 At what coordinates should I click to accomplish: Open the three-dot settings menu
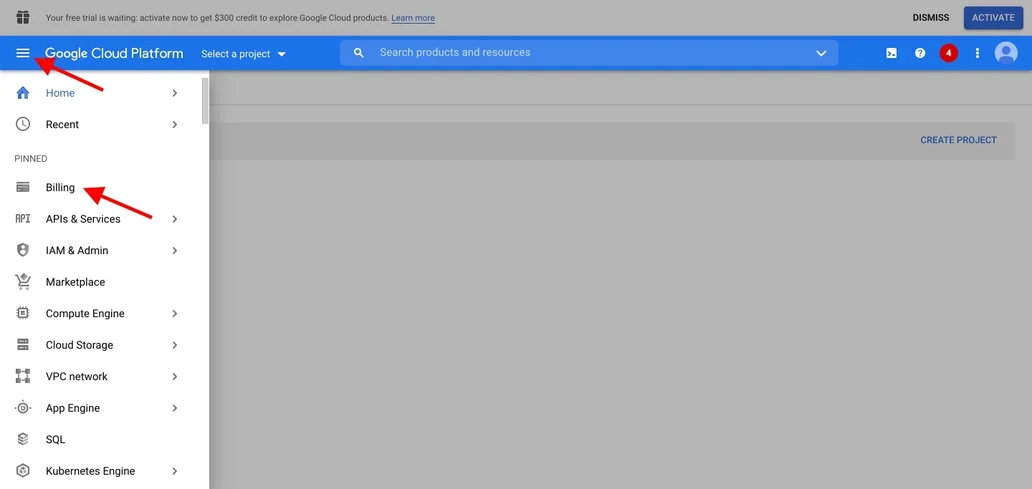(977, 53)
